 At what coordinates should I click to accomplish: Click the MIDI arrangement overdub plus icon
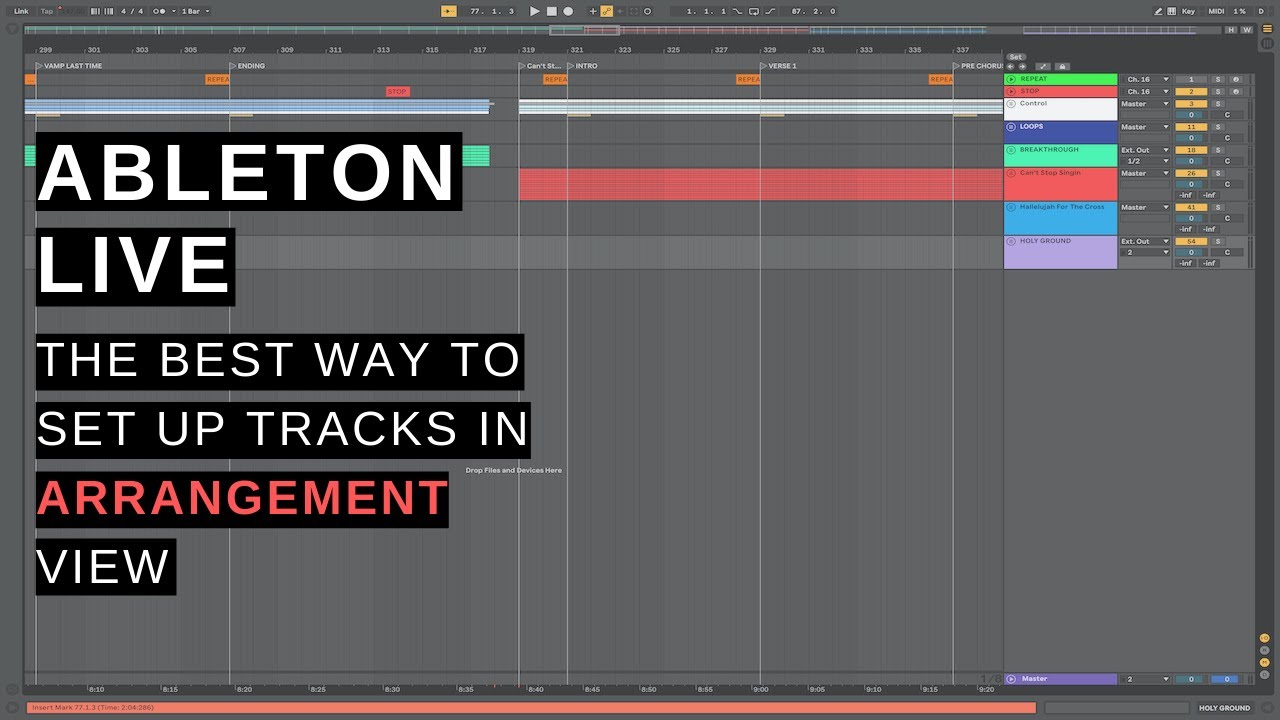(x=593, y=11)
